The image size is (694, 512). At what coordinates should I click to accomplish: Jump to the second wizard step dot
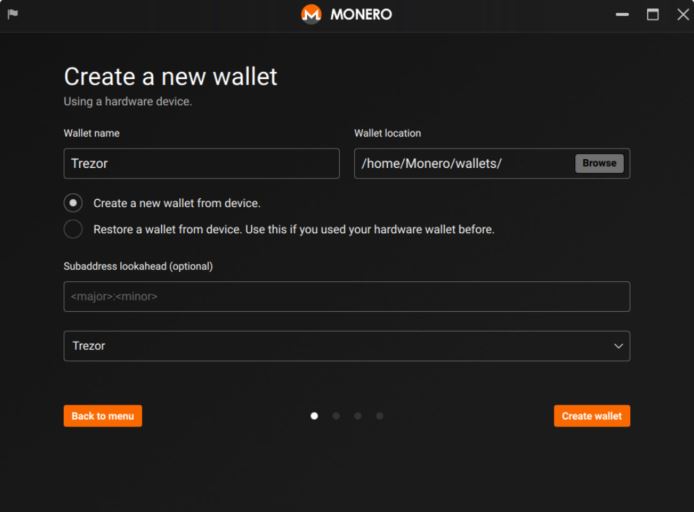[x=336, y=416]
